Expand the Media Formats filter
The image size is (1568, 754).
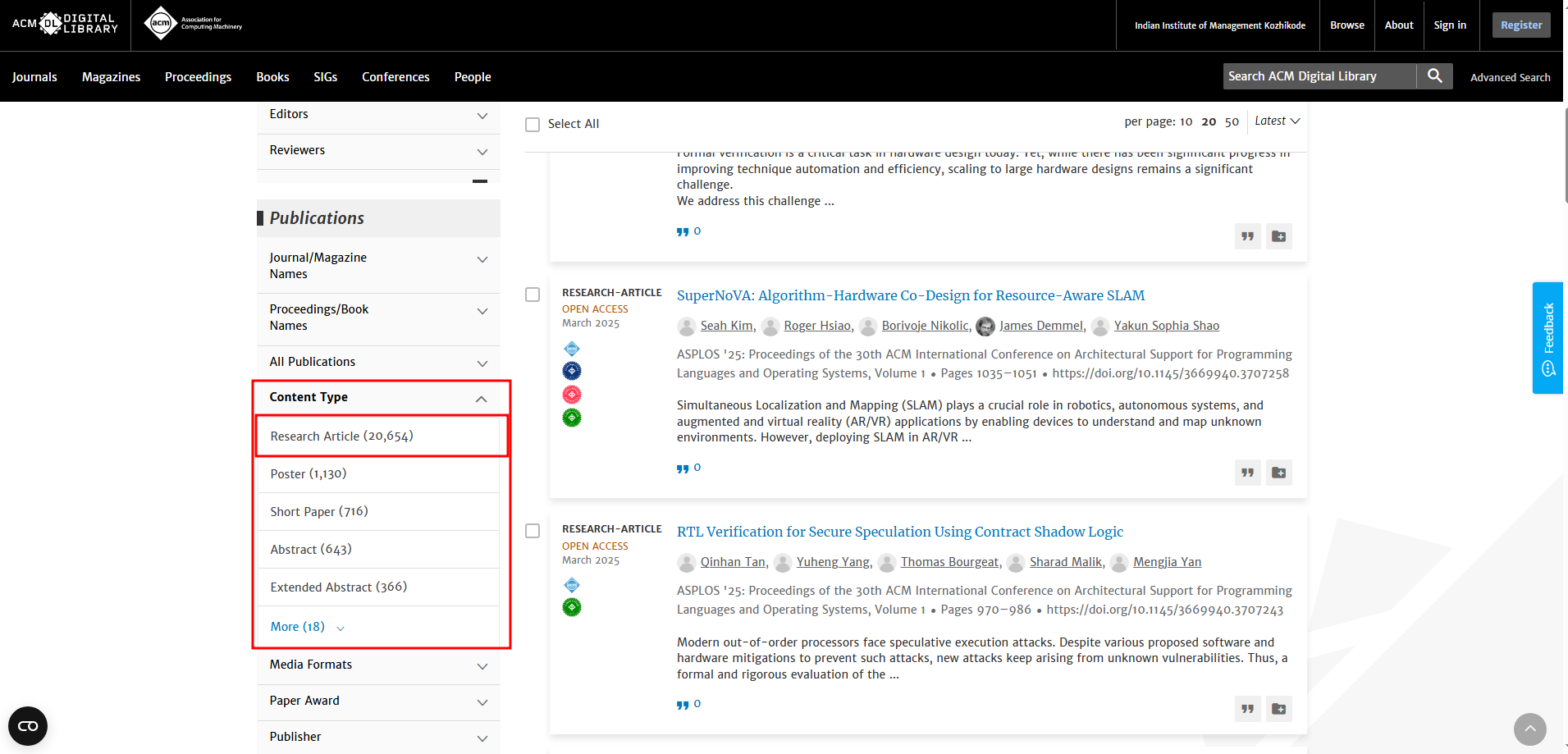482,665
